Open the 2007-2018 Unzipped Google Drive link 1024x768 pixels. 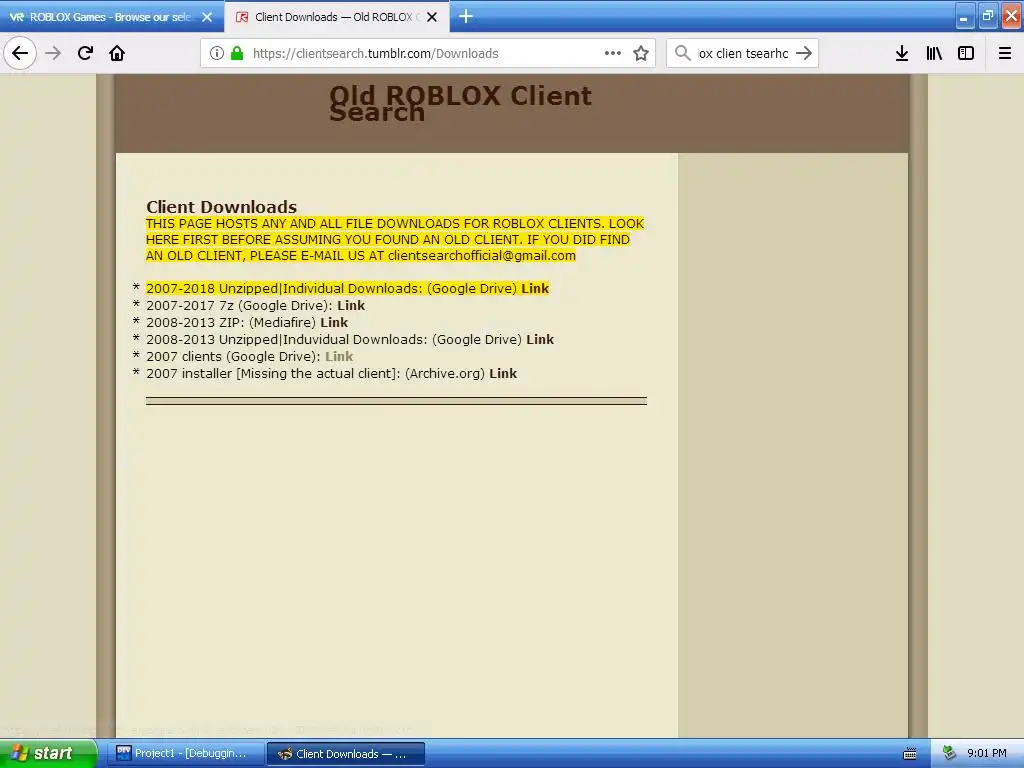(x=535, y=289)
